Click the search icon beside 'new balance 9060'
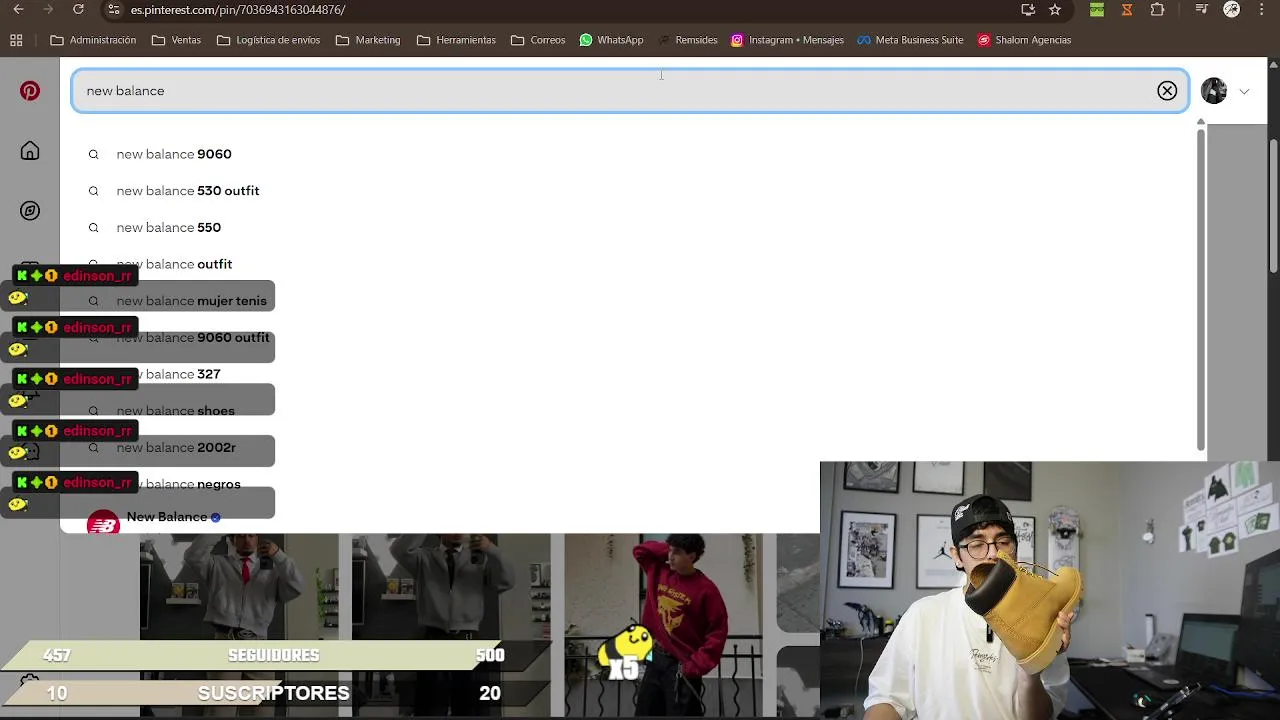This screenshot has width=1280, height=720. point(93,154)
